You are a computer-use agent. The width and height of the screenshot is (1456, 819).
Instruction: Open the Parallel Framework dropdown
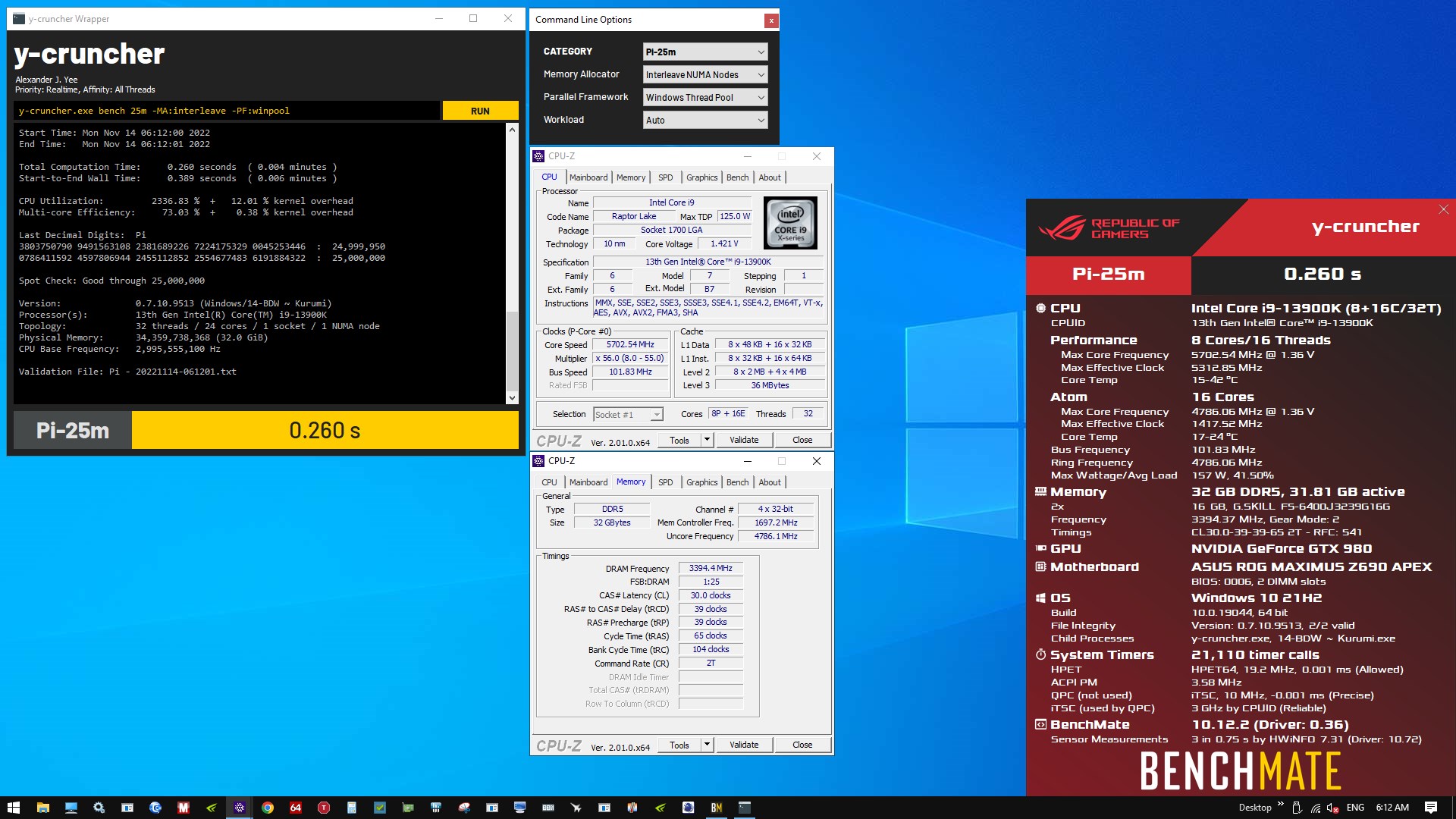point(705,97)
